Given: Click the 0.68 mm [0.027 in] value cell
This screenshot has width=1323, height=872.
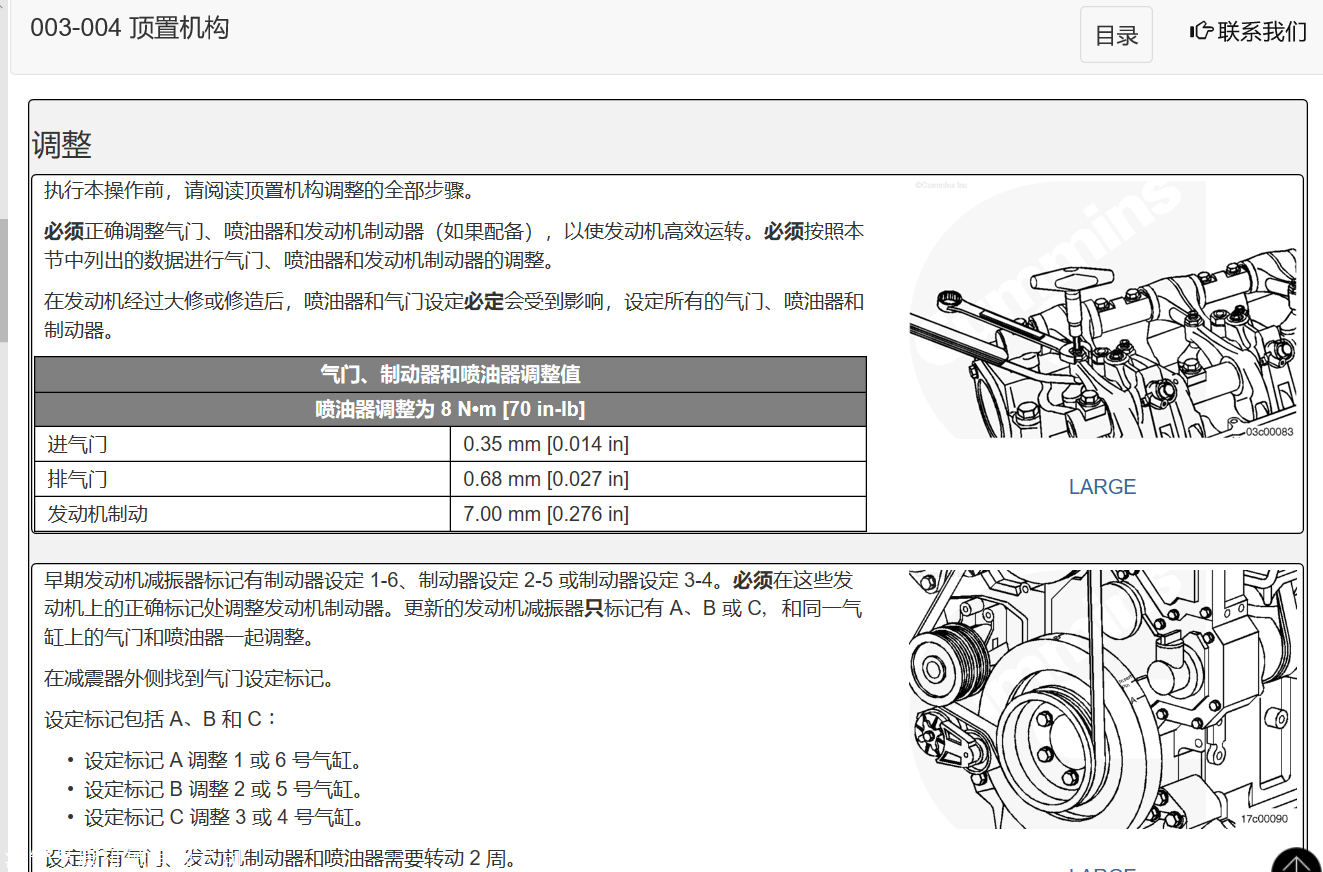Looking at the screenshot, I should pyautogui.click(x=657, y=479).
